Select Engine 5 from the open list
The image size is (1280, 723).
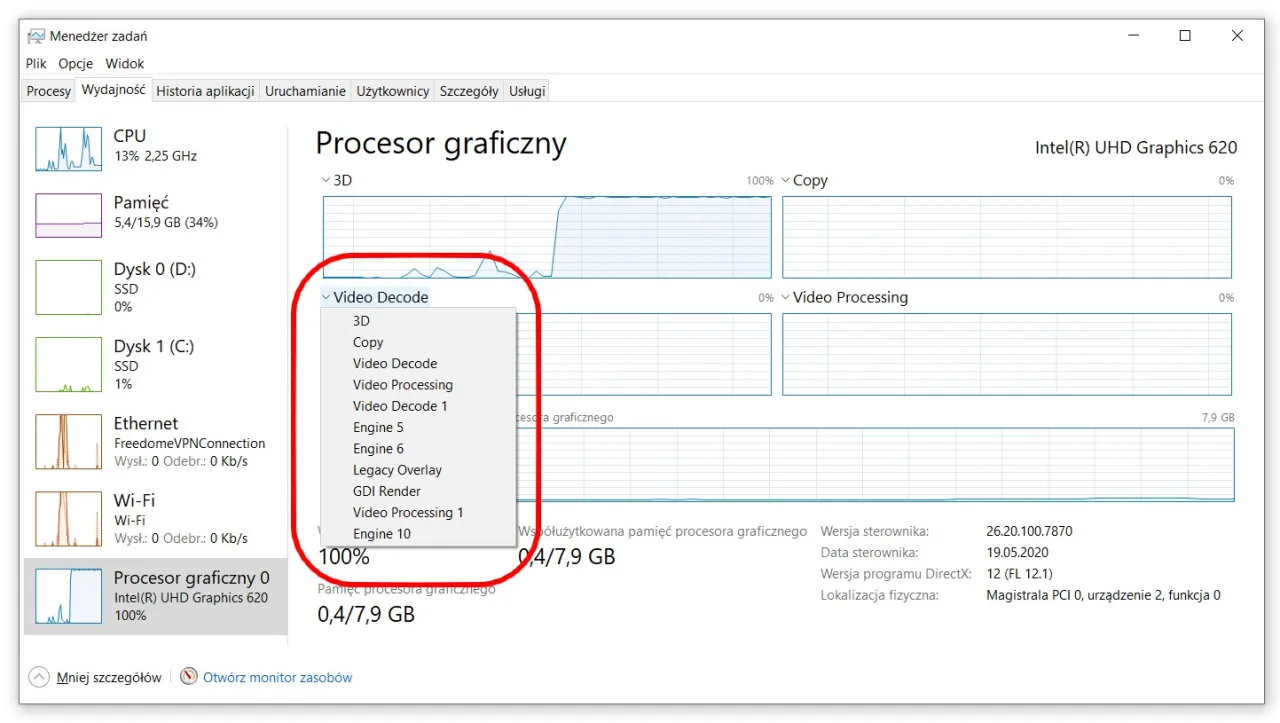click(x=378, y=427)
